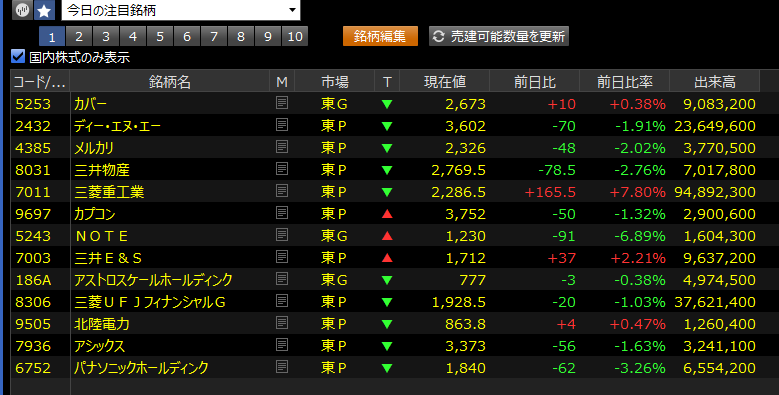This screenshot has width=779, height=395.
Task: Click memo icon in メルカリ row
Action: pyautogui.click(x=282, y=147)
